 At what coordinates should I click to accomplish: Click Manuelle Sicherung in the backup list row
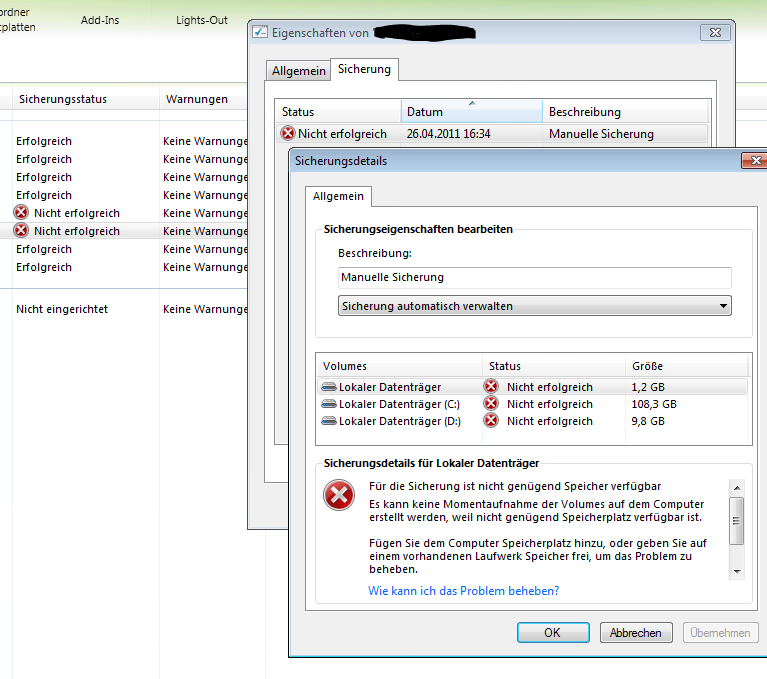coord(601,134)
